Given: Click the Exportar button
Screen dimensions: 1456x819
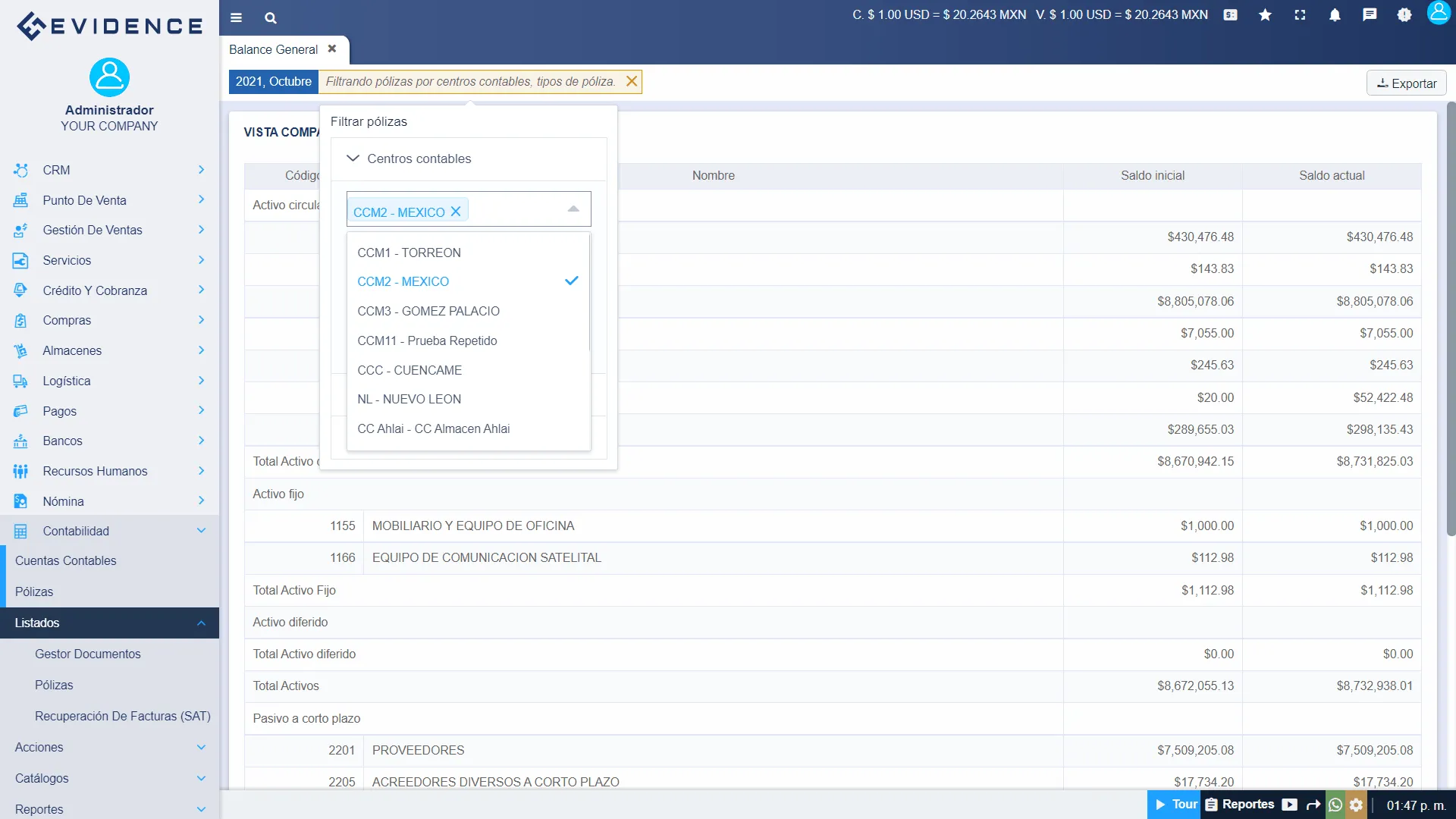Looking at the screenshot, I should coord(1406,83).
